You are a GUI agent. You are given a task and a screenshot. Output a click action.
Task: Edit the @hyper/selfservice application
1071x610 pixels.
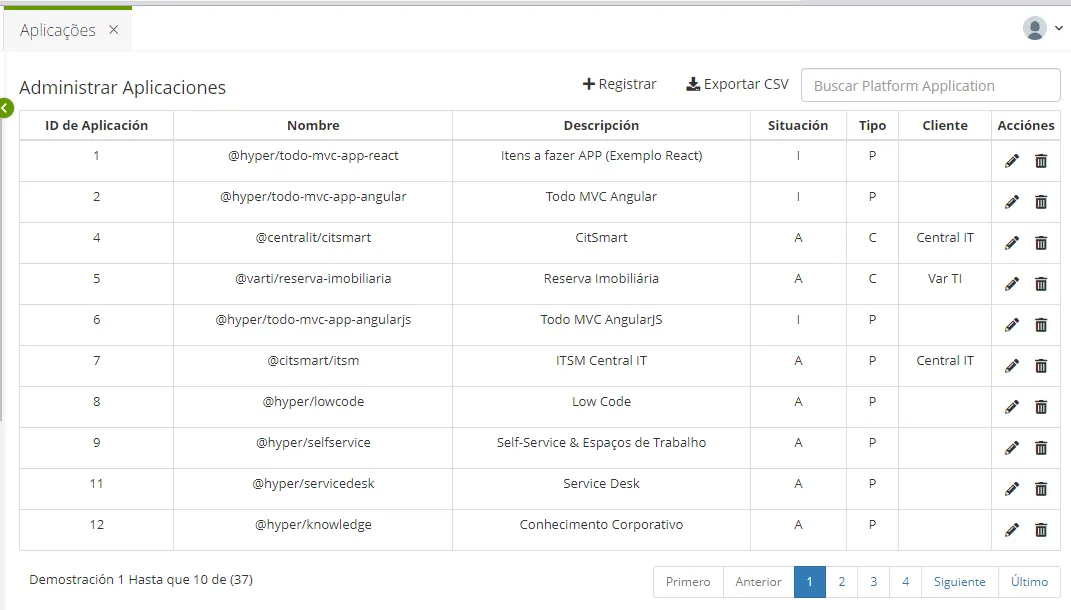click(1012, 448)
